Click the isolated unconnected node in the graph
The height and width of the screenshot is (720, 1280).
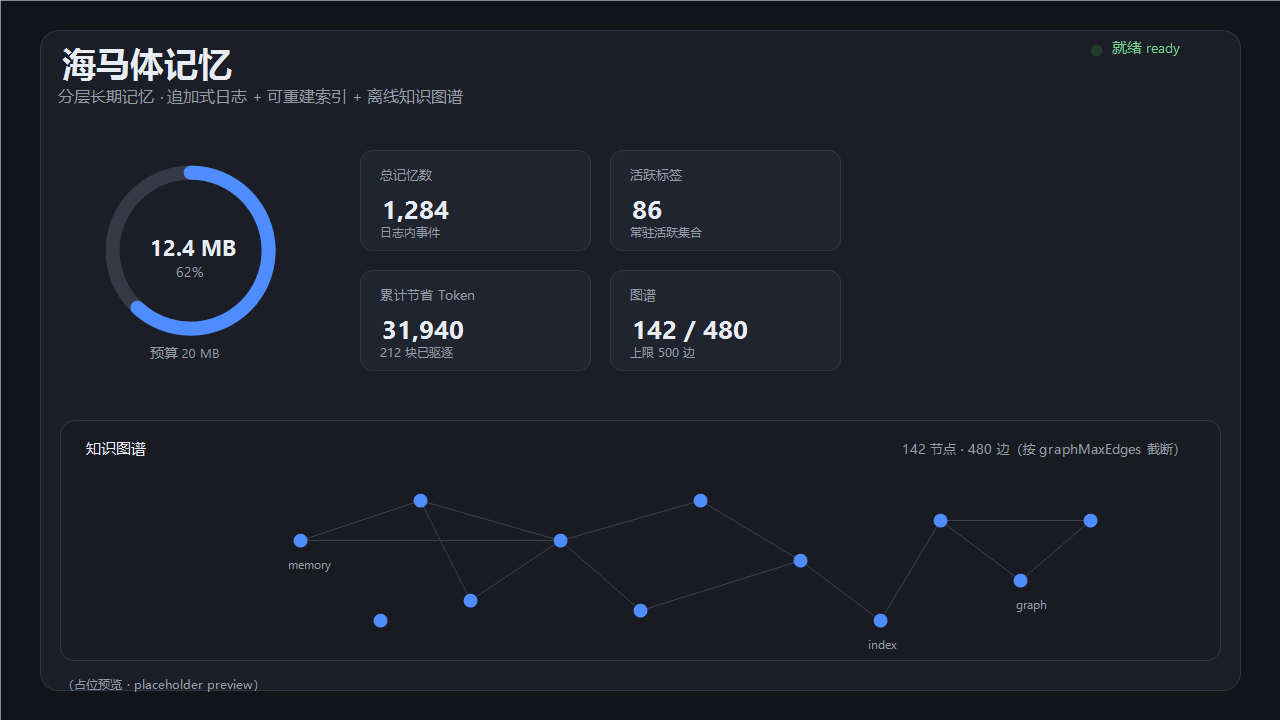click(380, 620)
